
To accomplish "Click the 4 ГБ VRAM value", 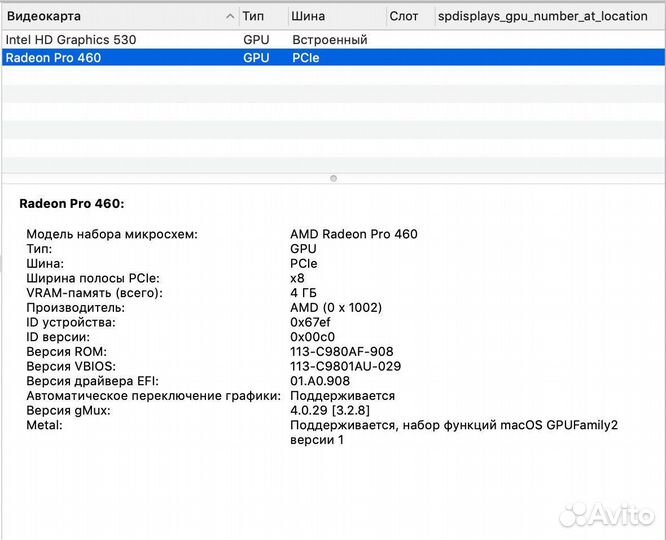I will (x=306, y=293).
